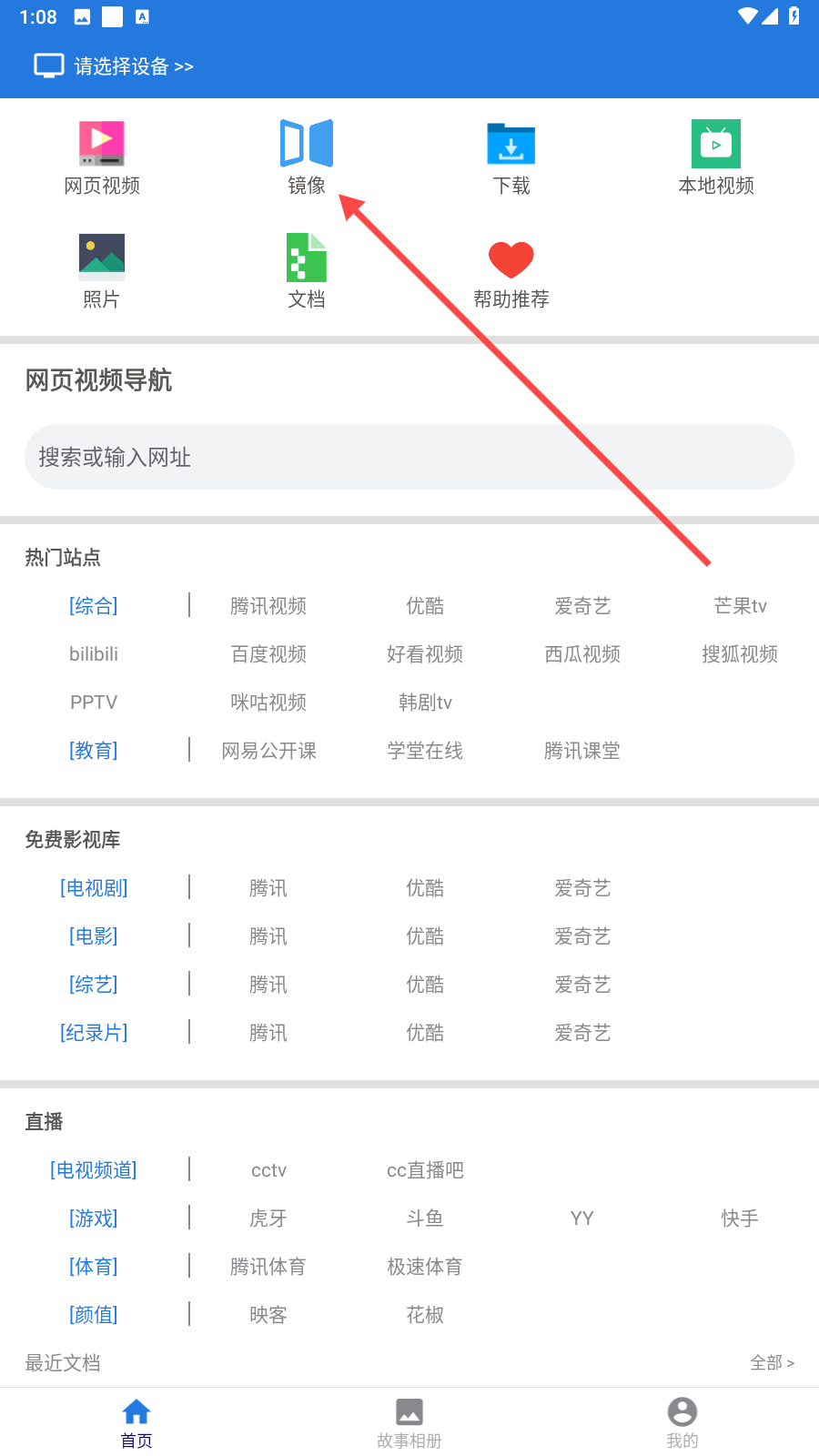Open the 本地视频 local video icon
819x1456 pixels.
coord(716,144)
